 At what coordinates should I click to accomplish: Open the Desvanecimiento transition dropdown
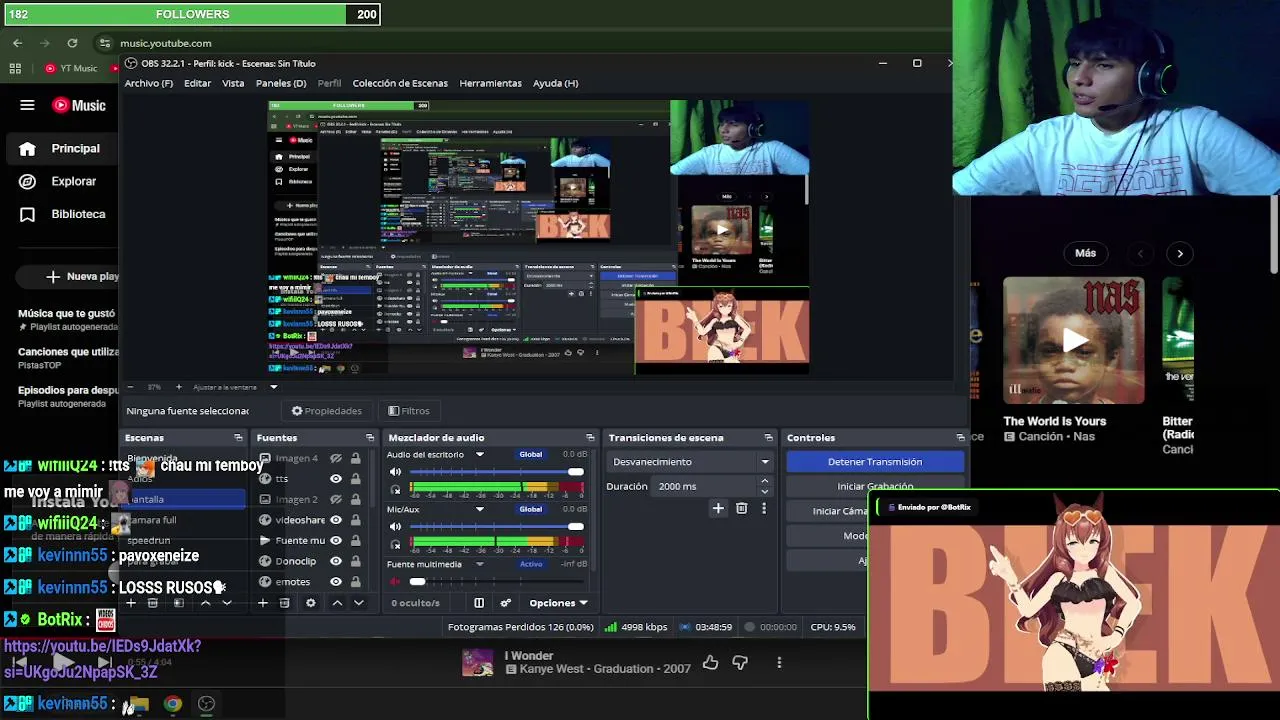pos(690,462)
